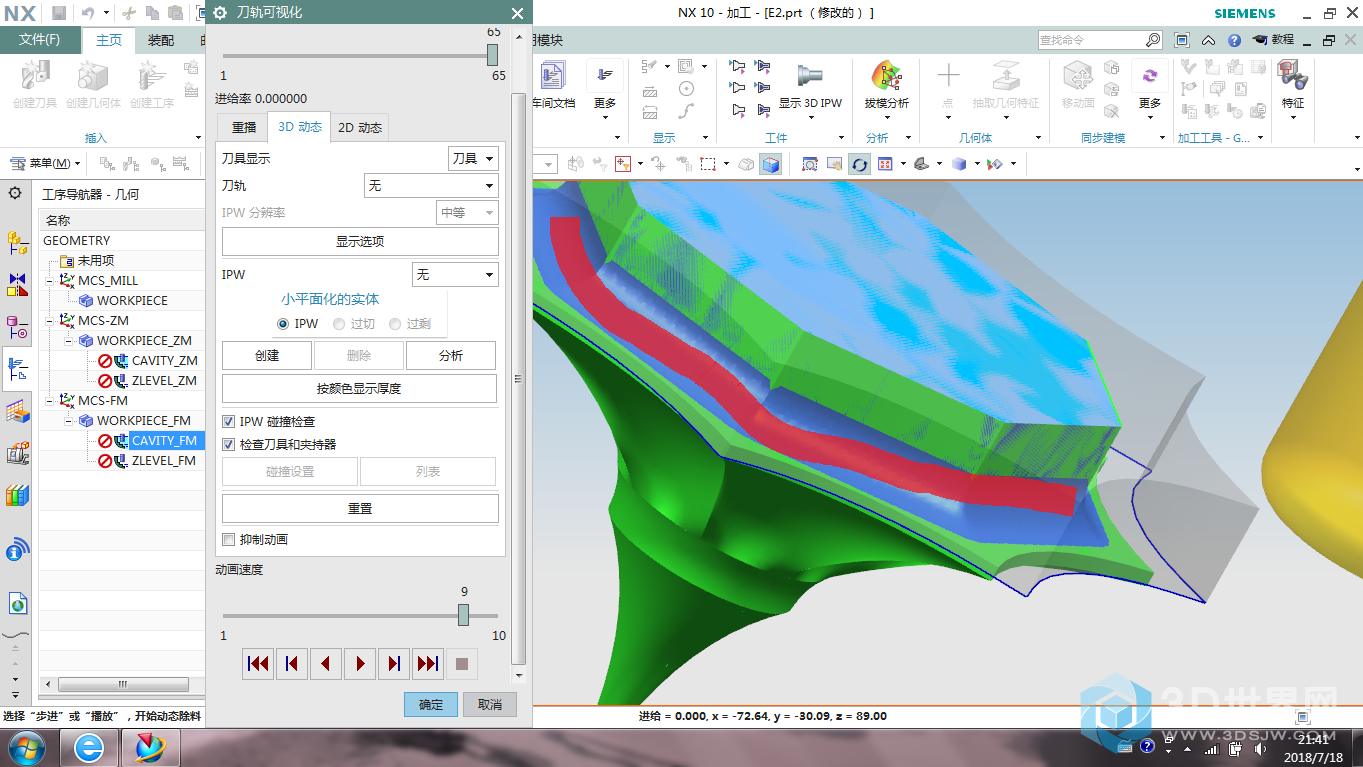This screenshot has width=1363, height=767.
Task: Open the Constraint Navigator sidebar icon
Action: pyautogui.click(x=17, y=284)
